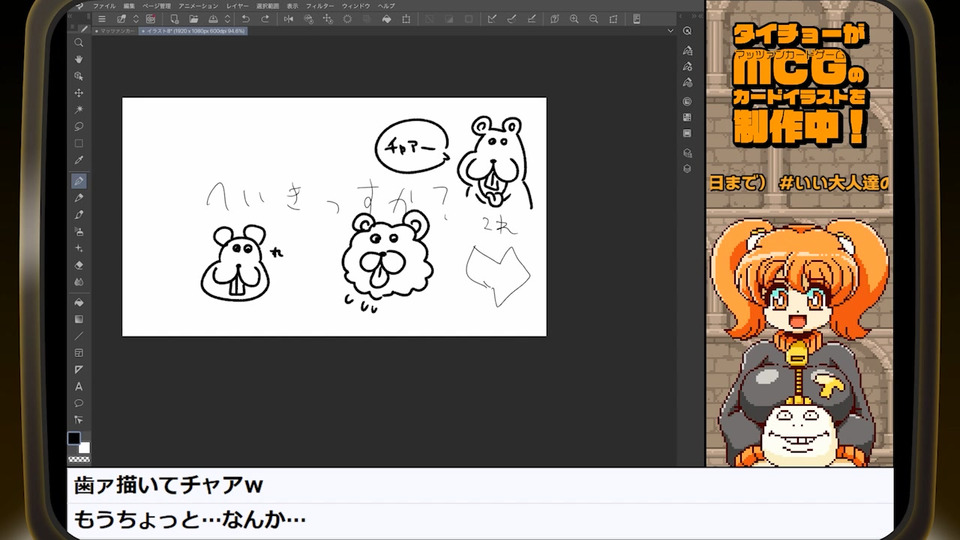Switch to the マッツァンカー document tab

(115, 31)
